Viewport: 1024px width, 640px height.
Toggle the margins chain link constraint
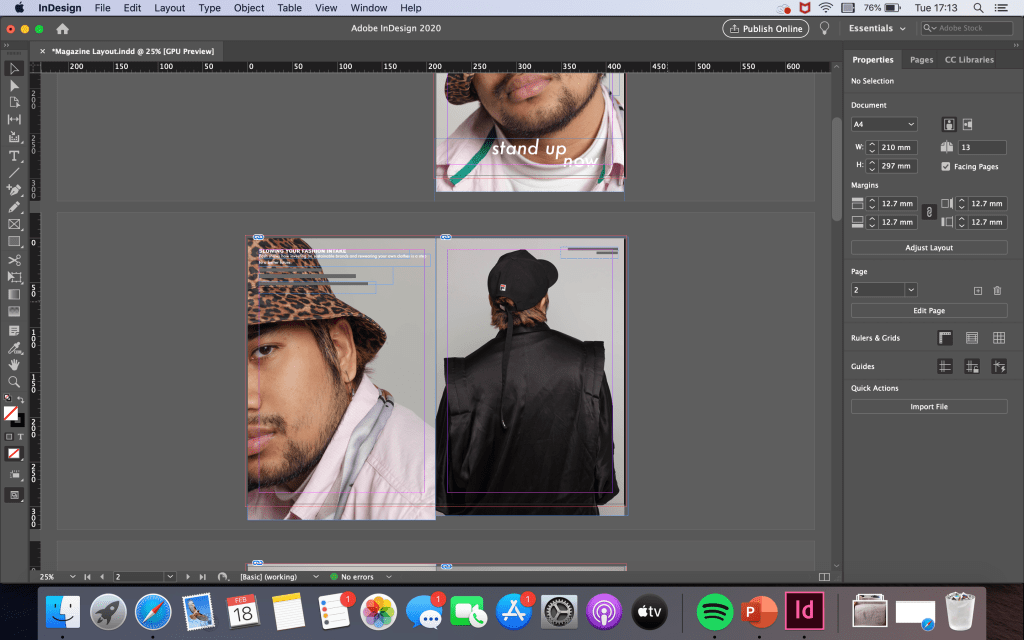928,212
